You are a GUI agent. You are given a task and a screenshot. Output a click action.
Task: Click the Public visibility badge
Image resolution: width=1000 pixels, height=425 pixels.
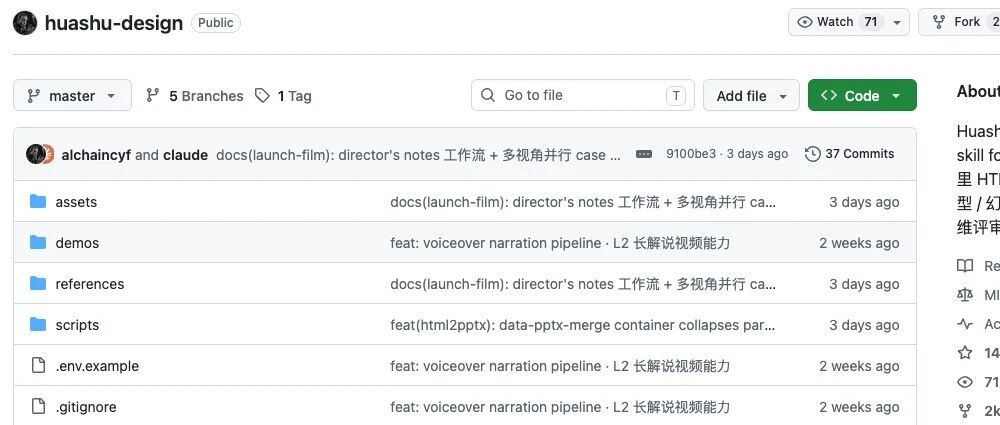[x=216, y=23]
